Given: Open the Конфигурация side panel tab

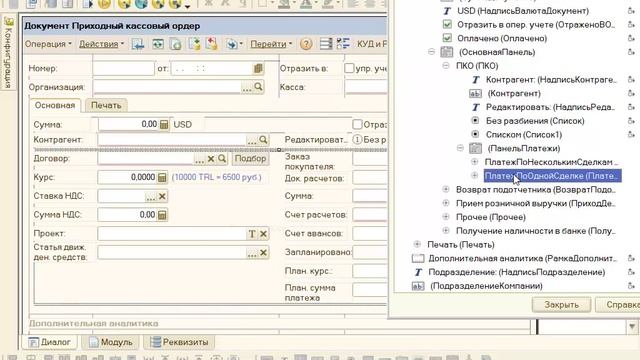Looking at the screenshot, I should click(9, 53).
